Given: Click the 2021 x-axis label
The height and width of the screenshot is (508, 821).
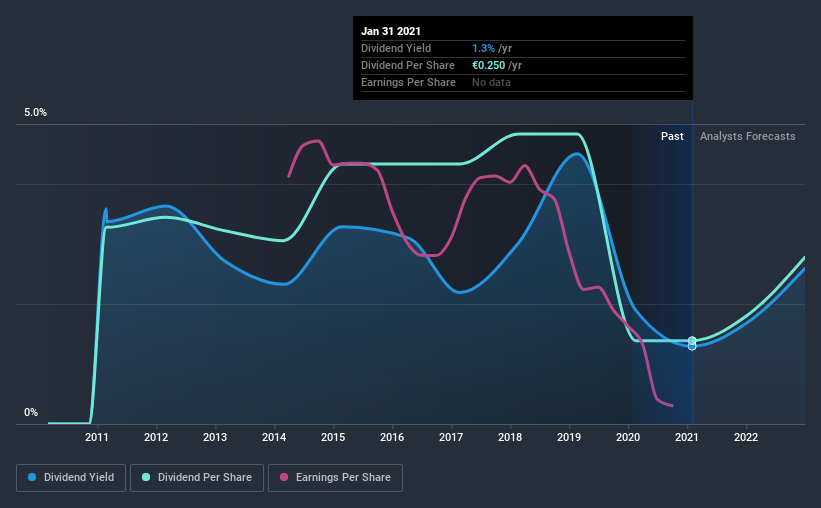Looking at the screenshot, I should [x=686, y=437].
